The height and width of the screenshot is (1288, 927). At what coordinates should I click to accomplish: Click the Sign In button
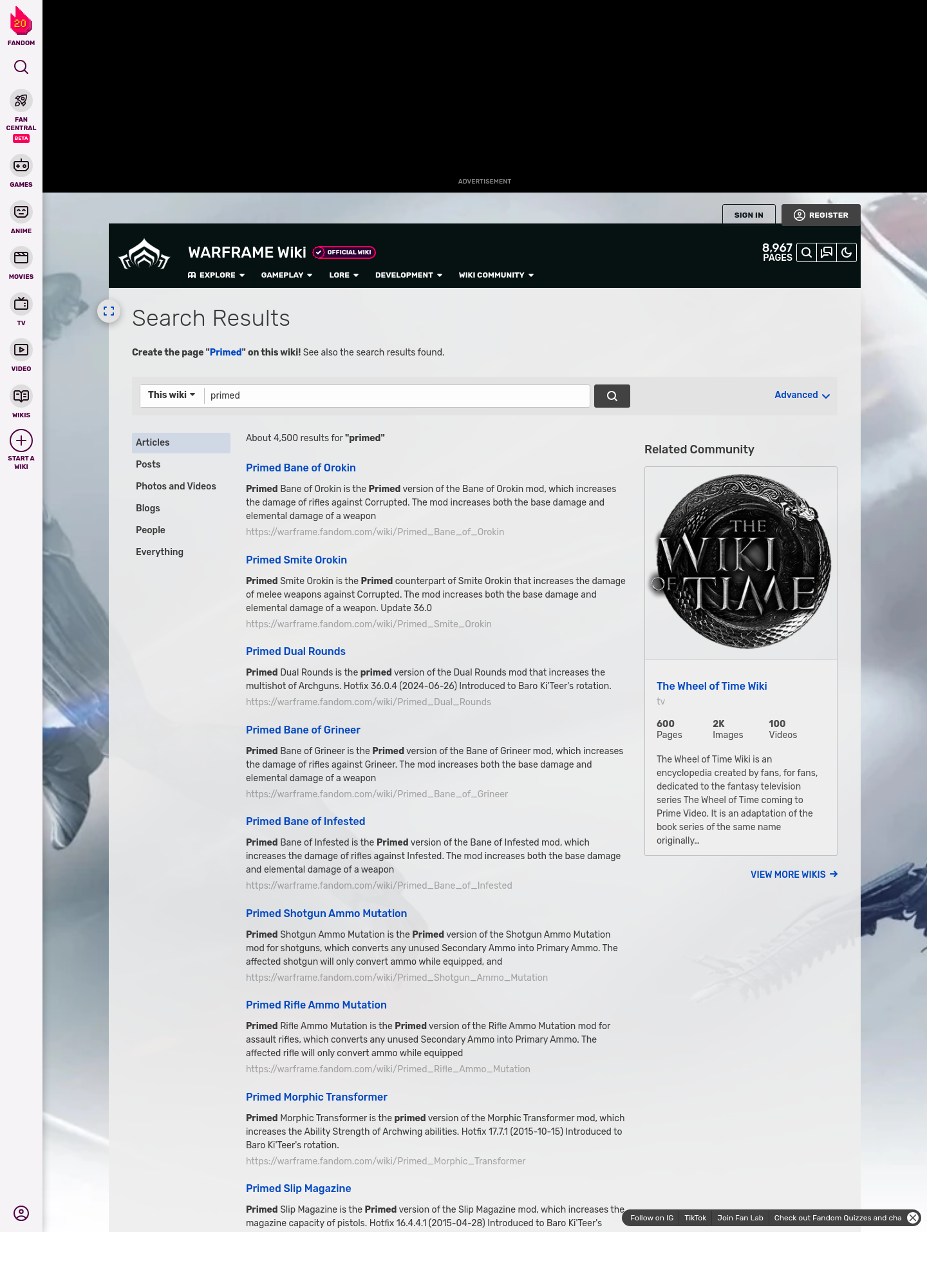[x=749, y=215]
